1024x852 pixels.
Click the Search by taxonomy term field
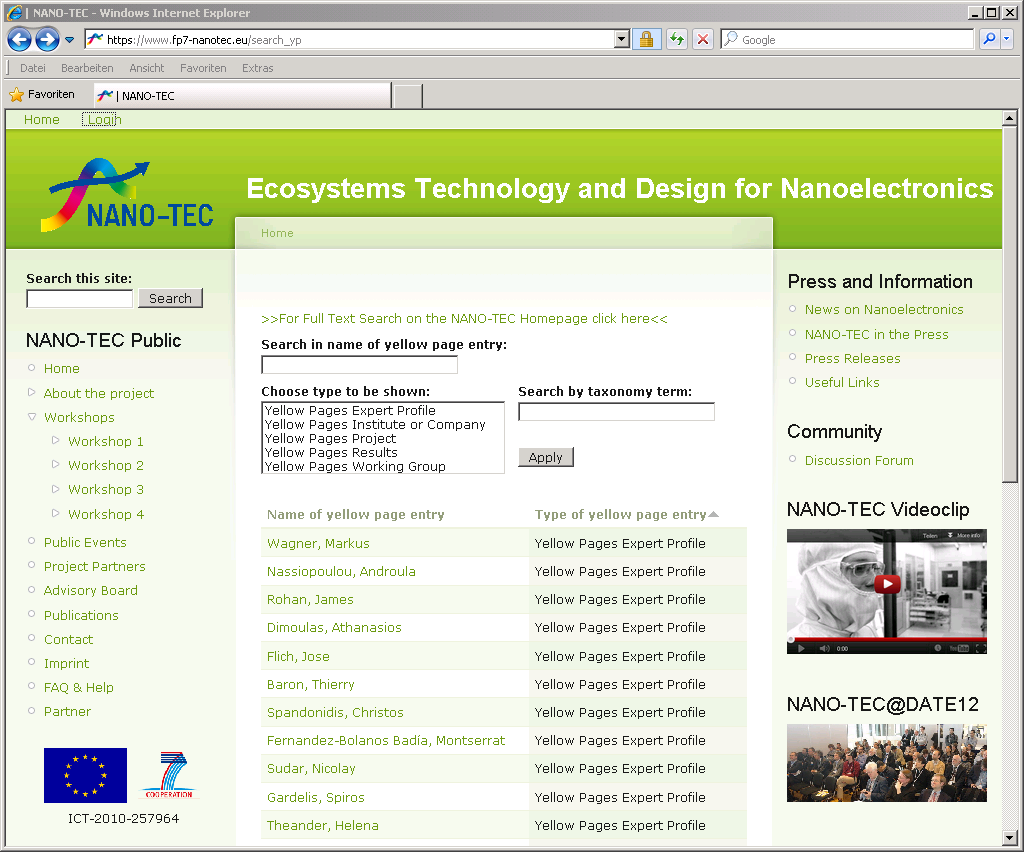pyautogui.click(x=616, y=412)
